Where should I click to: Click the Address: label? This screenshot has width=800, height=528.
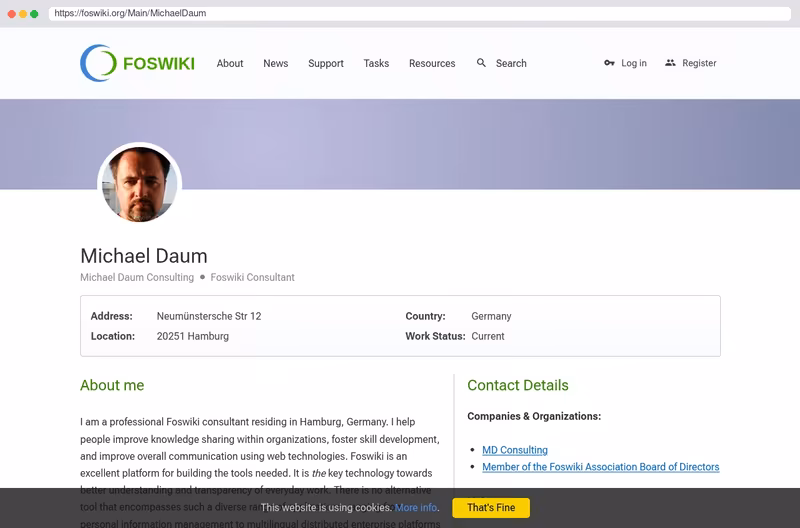coord(111,316)
